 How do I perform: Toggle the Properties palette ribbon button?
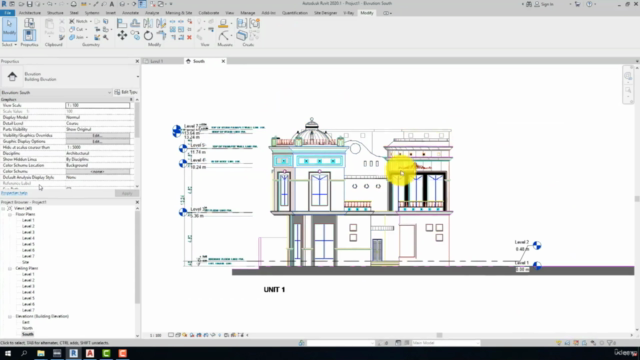pyautogui.click(x=29, y=35)
